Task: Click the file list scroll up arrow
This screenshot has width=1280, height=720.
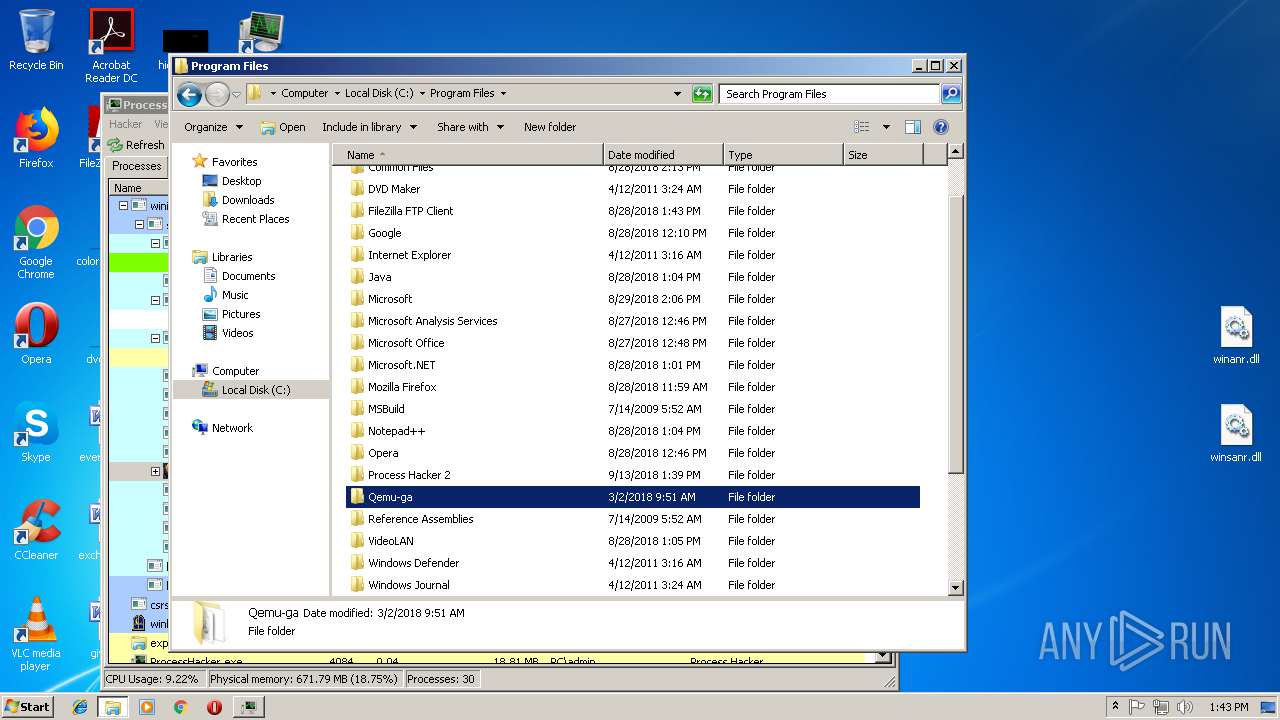Action: coord(955,152)
